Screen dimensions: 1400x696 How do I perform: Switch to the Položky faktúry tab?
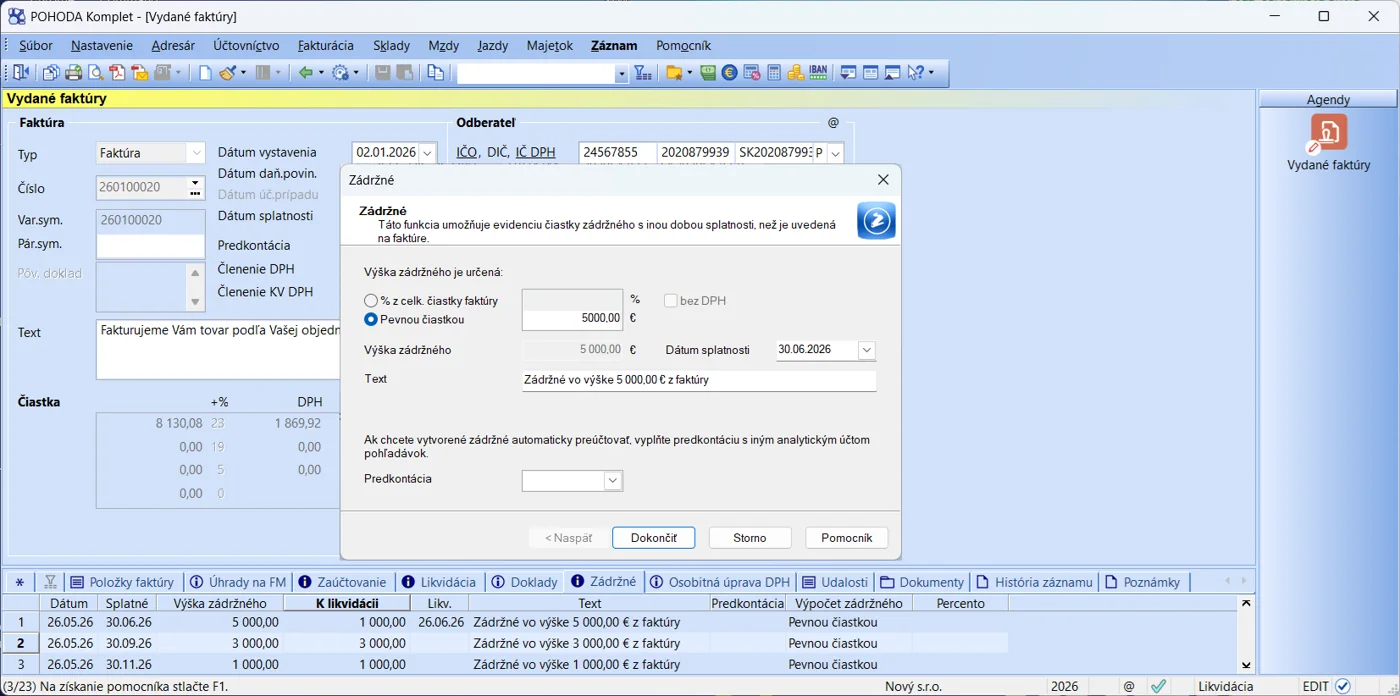click(x=123, y=582)
